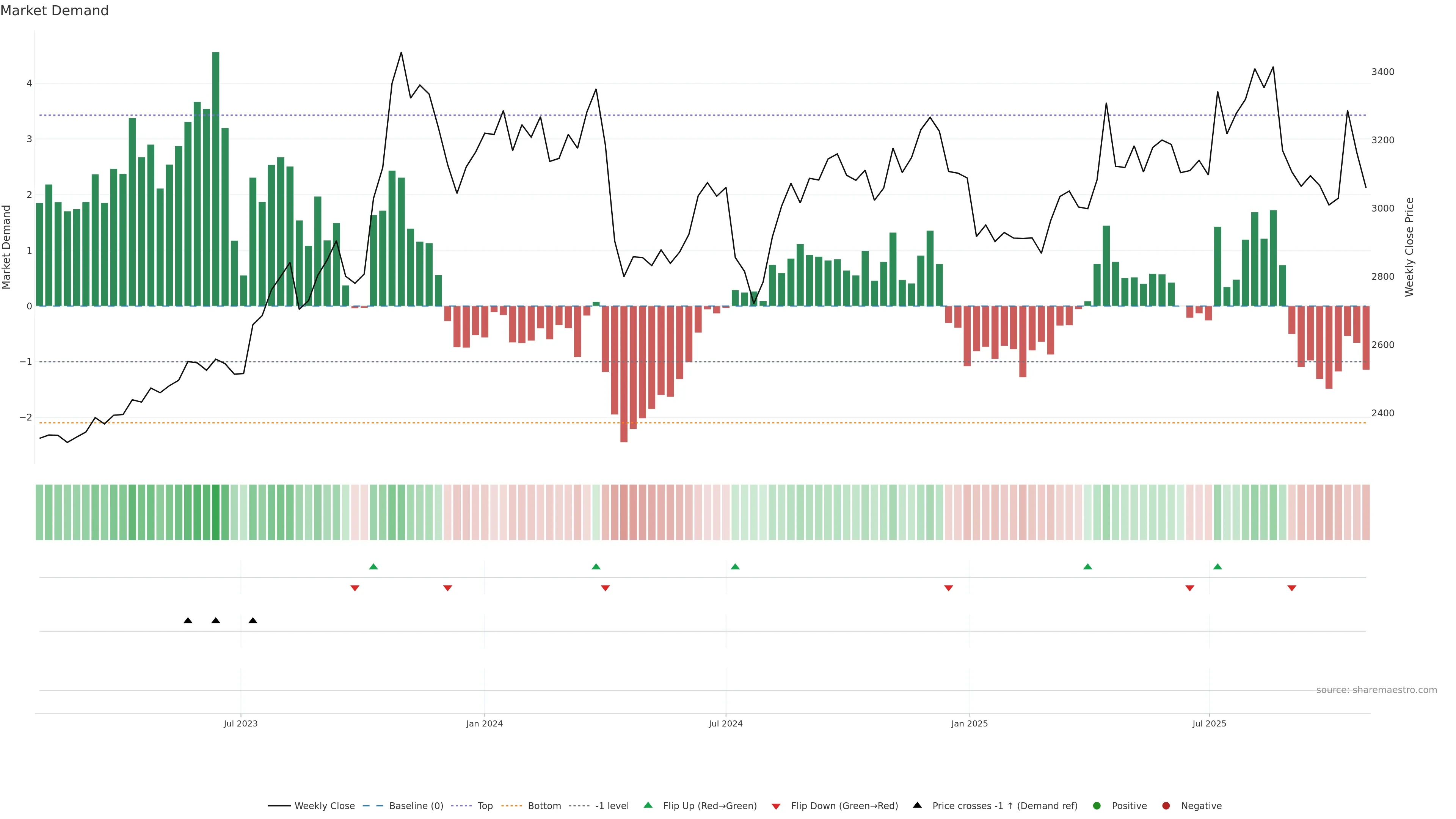Click first green flip-up marker after Jul 2023

point(373,567)
